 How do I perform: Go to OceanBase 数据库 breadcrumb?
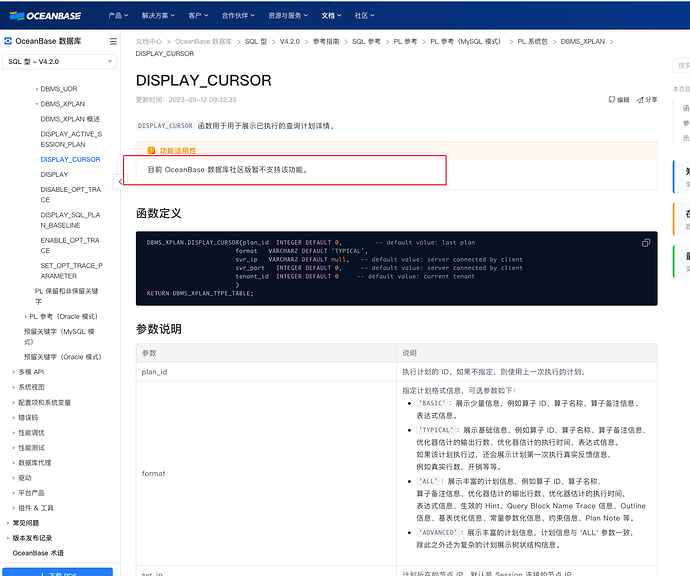[203, 41]
